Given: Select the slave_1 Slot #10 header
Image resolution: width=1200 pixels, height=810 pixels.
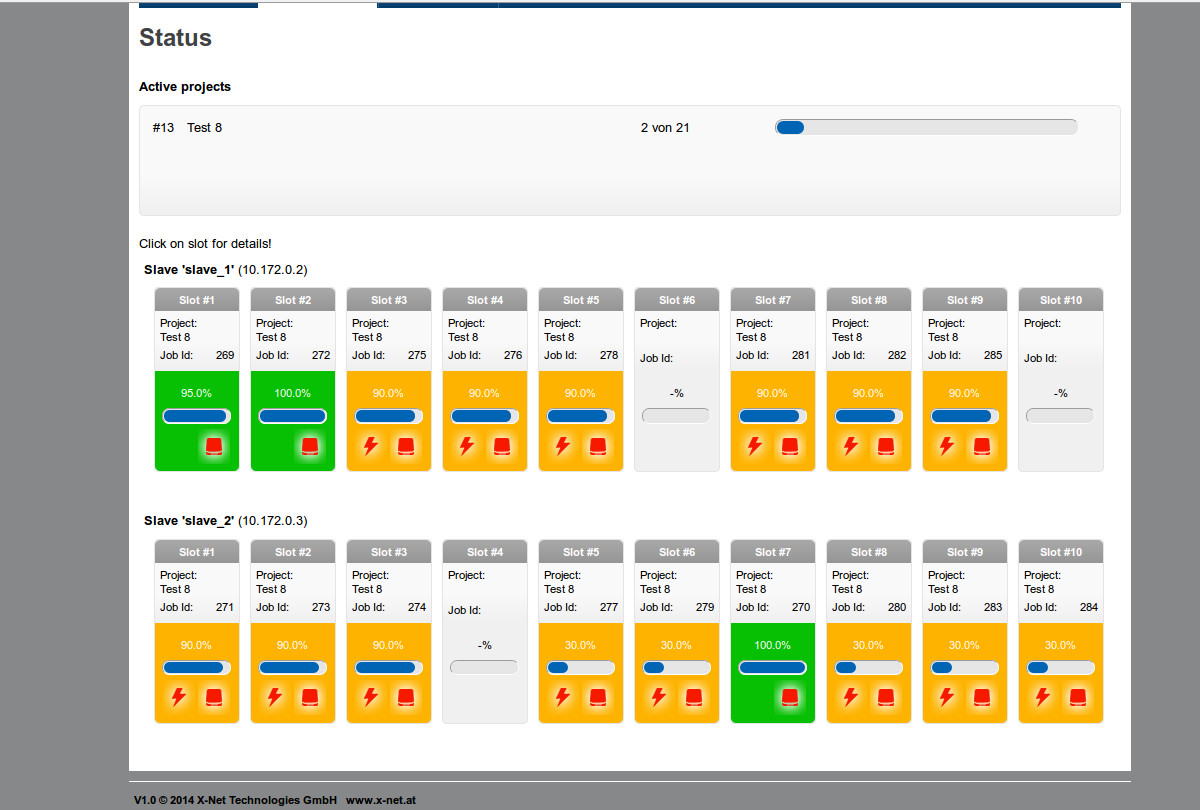Looking at the screenshot, I should 1060,300.
